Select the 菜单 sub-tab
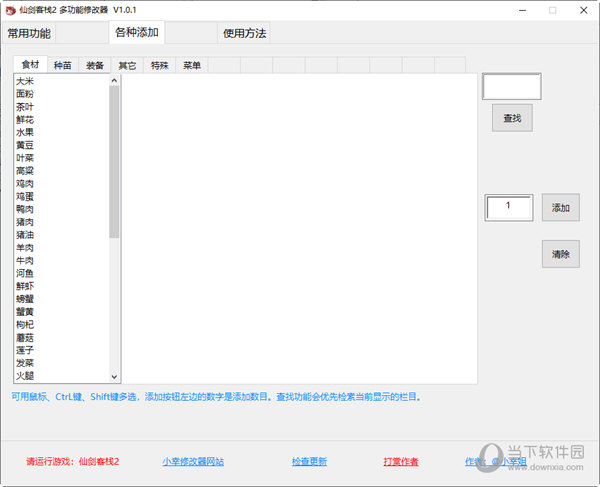This screenshot has width=600, height=487. tap(192, 65)
